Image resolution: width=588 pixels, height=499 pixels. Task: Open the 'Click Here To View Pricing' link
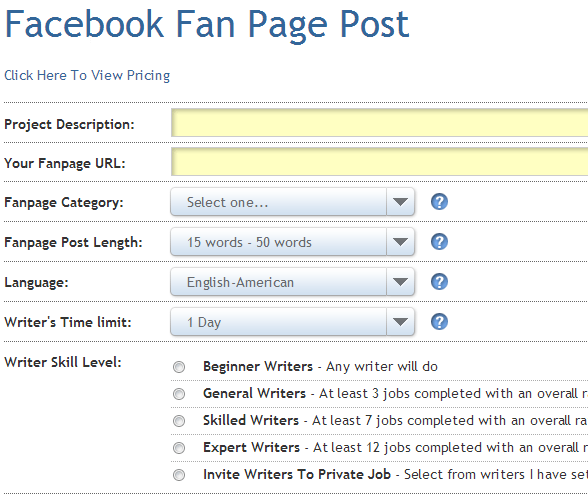tap(87, 75)
